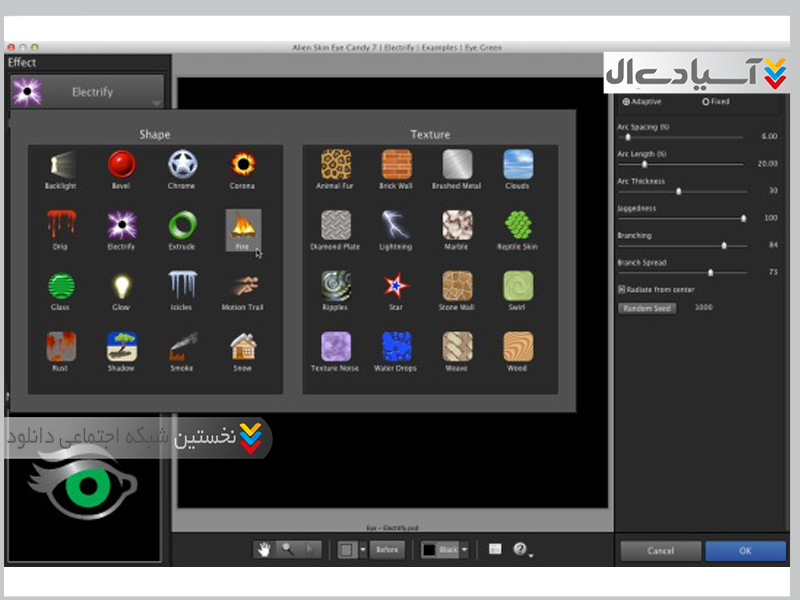The height and width of the screenshot is (600, 800).
Task: Select the Fixed radio option
Action: (x=706, y=102)
